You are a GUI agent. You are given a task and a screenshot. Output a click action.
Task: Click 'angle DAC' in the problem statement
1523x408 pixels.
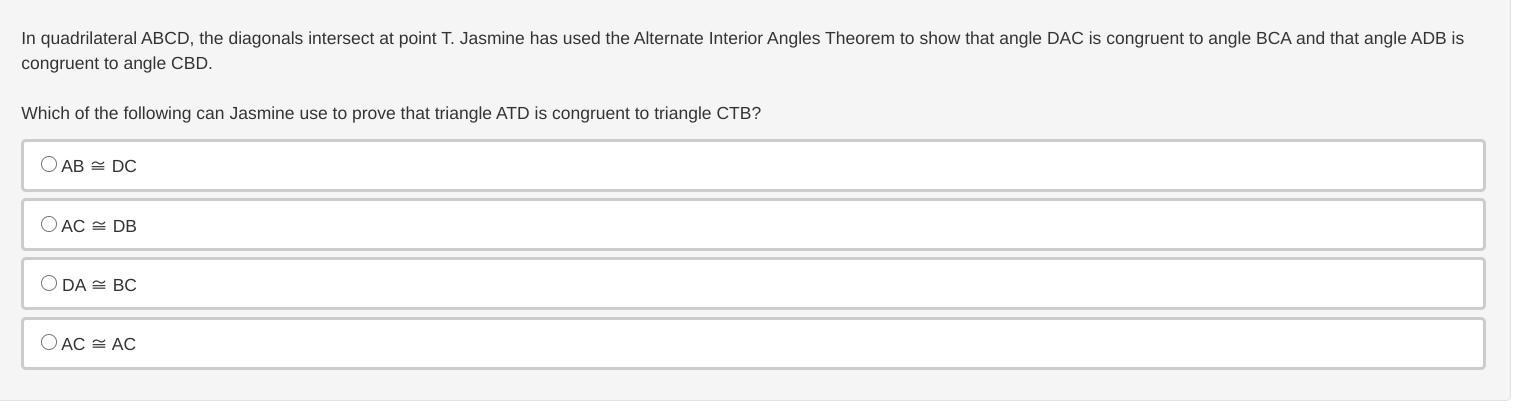1033,39
